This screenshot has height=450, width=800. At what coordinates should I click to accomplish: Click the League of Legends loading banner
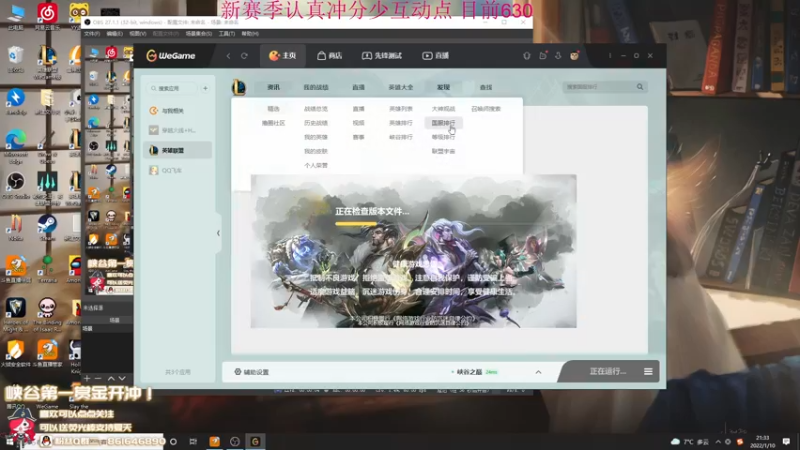414,251
